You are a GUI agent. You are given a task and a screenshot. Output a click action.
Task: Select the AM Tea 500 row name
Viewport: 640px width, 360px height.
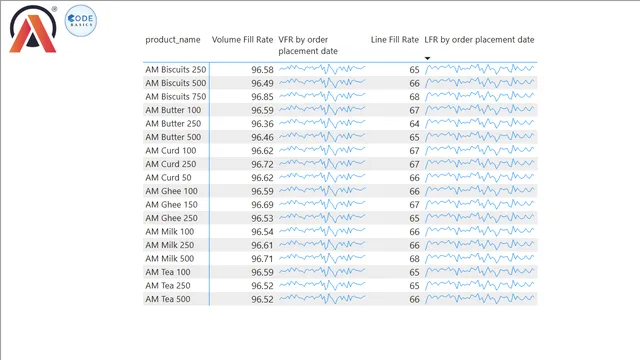click(x=168, y=299)
